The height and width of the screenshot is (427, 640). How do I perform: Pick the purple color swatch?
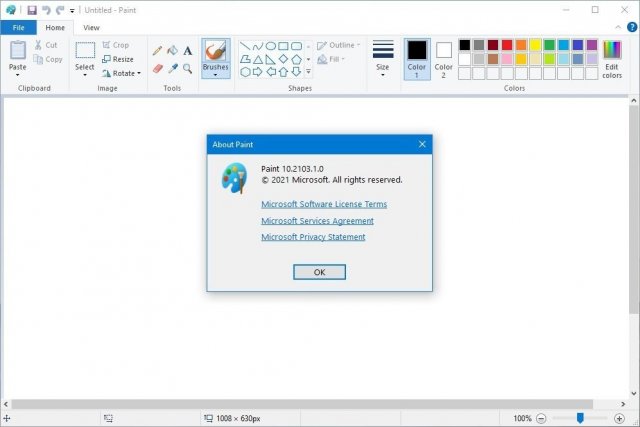[591, 45]
